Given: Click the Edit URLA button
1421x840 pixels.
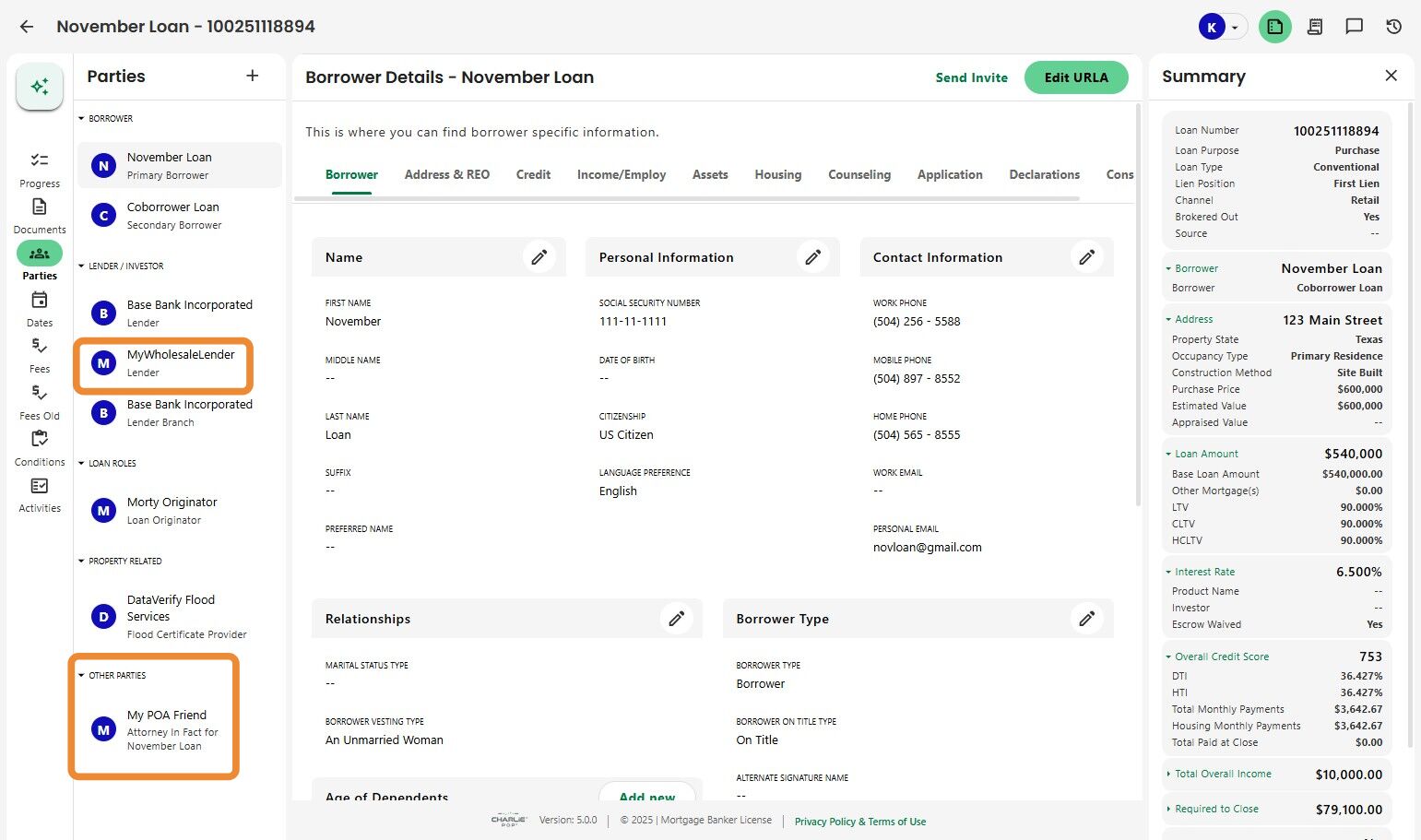Looking at the screenshot, I should (x=1075, y=77).
